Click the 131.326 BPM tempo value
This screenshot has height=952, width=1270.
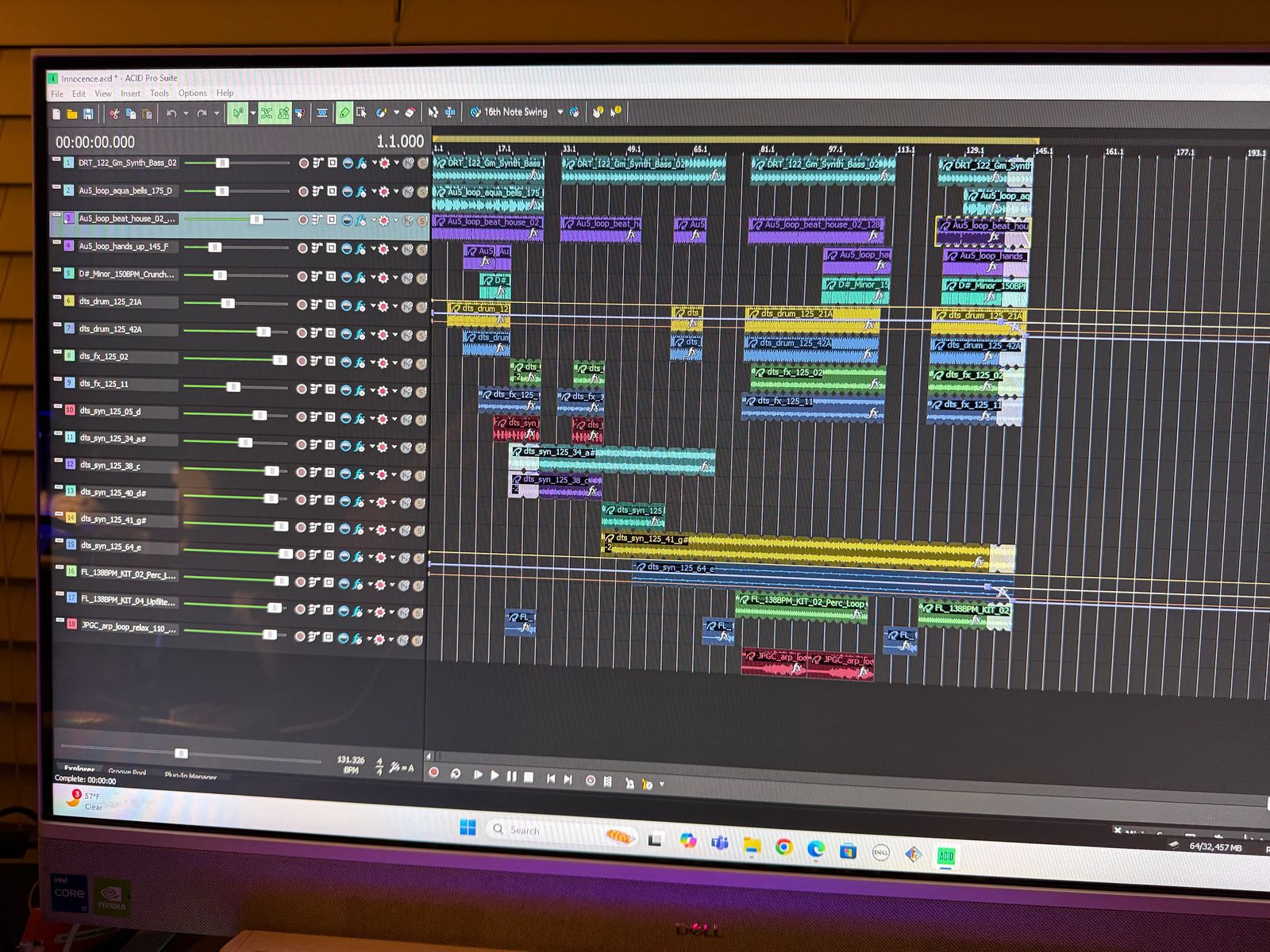pyautogui.click(x=350, y=760)
